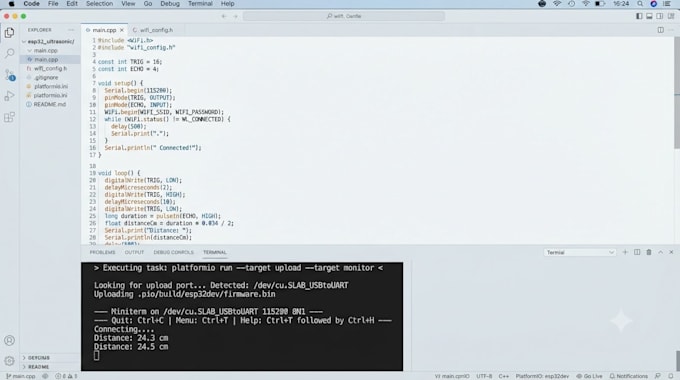Toggle the bottom panel layout button
This screenshot has height=380, width=680.
(649, 16)
